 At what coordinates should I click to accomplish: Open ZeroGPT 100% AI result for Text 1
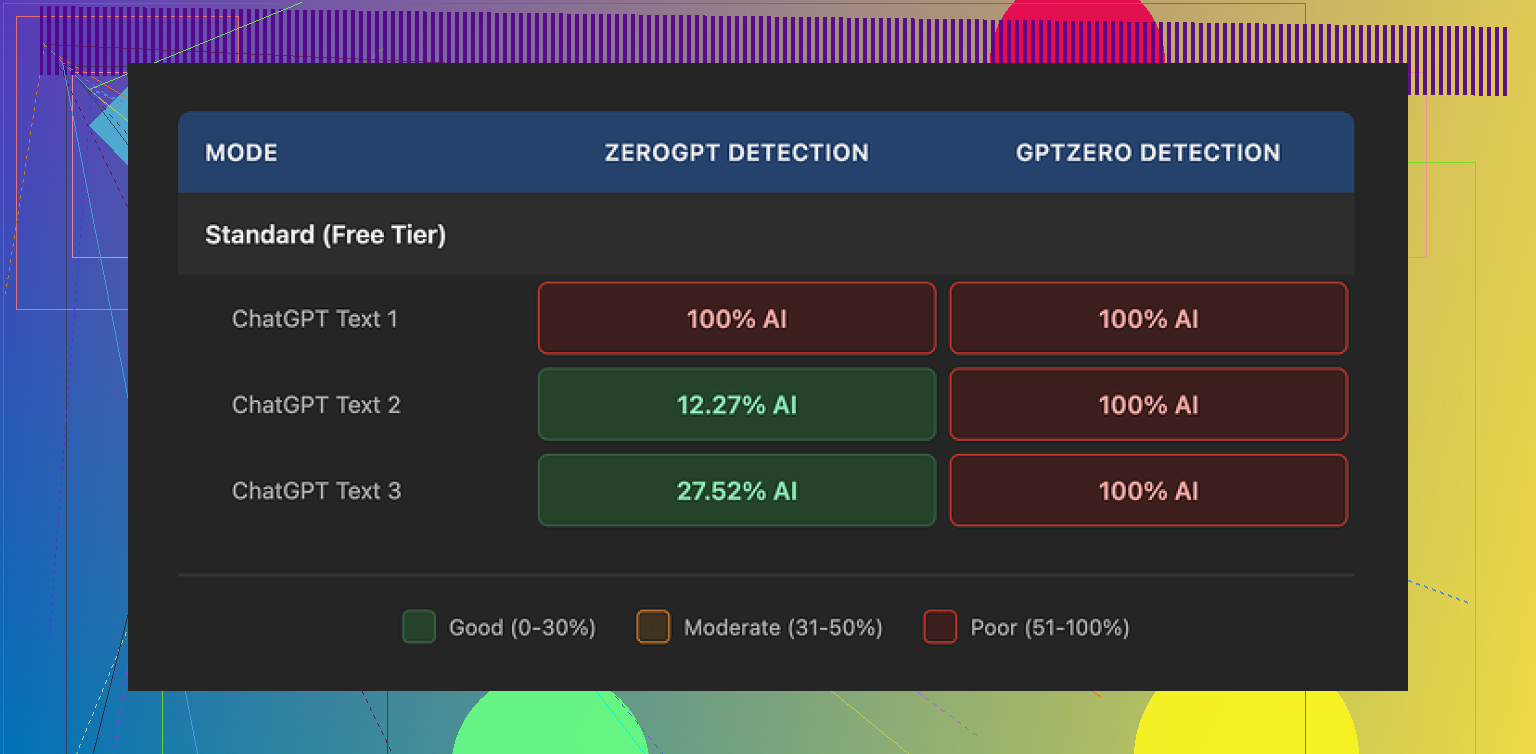click(x=737, y=319)
